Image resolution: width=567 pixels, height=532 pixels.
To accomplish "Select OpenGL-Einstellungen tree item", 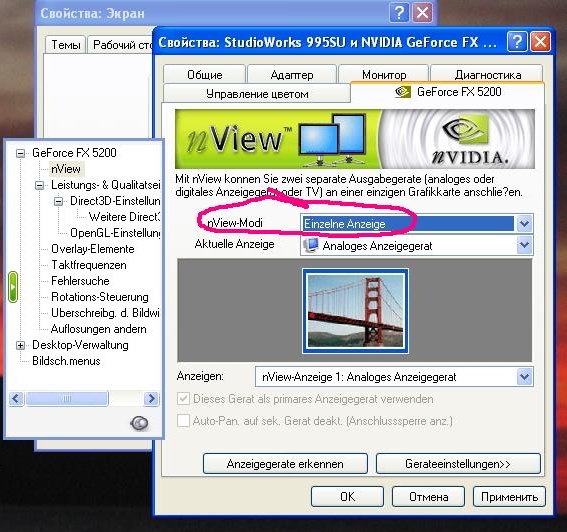I will pos(115,233).
